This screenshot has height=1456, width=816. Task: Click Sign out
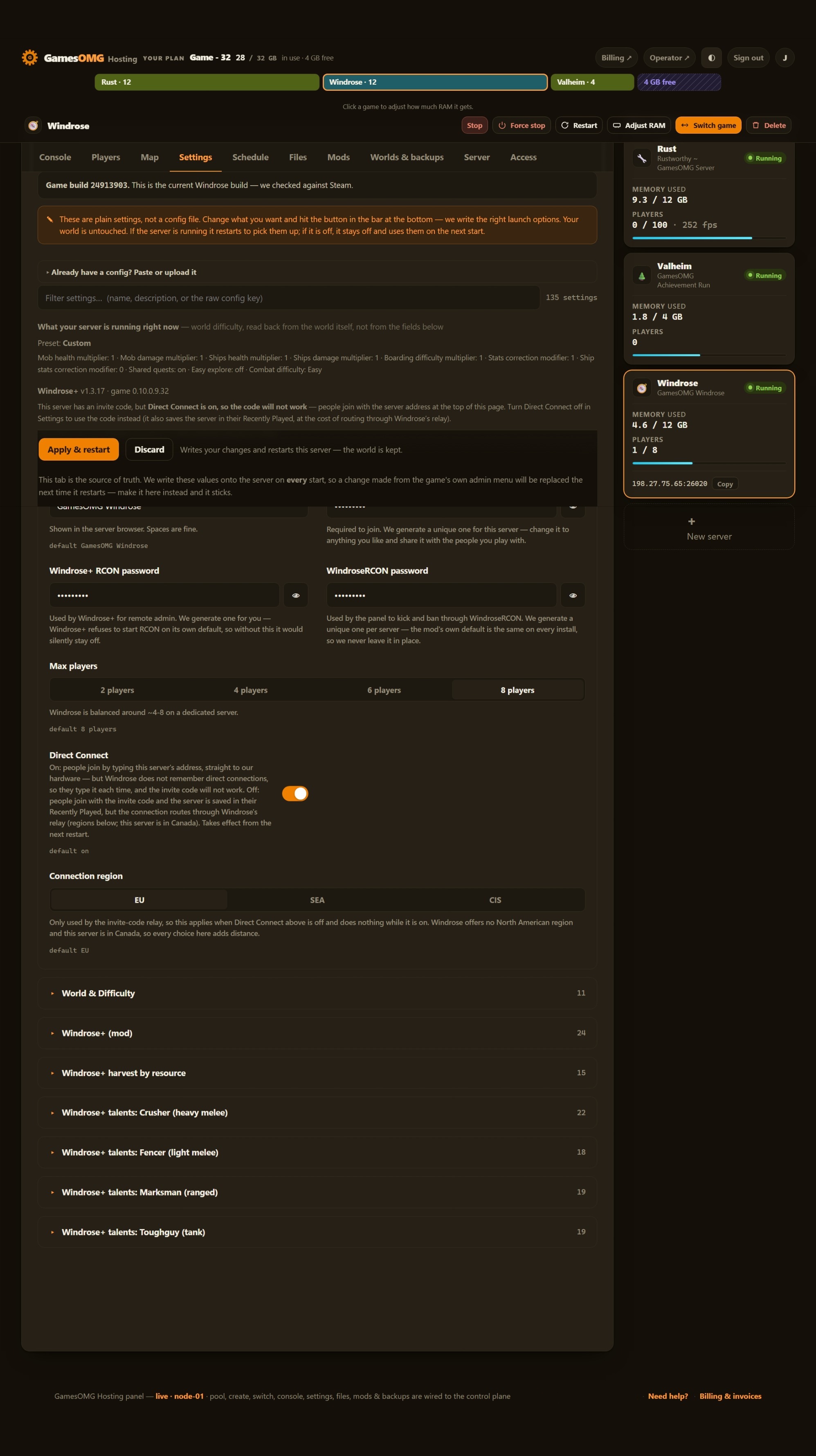[748, 58]
